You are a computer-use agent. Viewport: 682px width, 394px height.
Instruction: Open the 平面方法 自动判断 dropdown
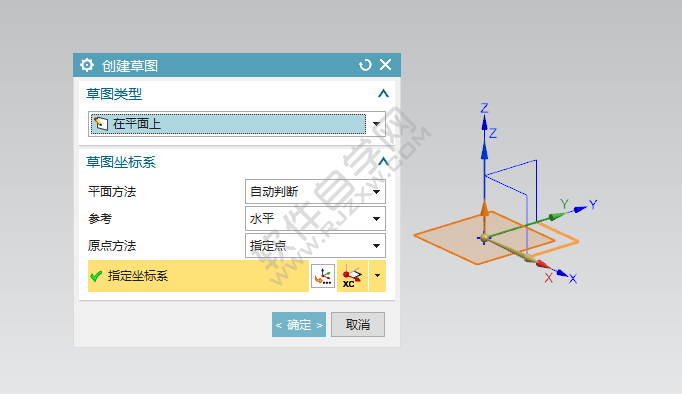(315, 191)
